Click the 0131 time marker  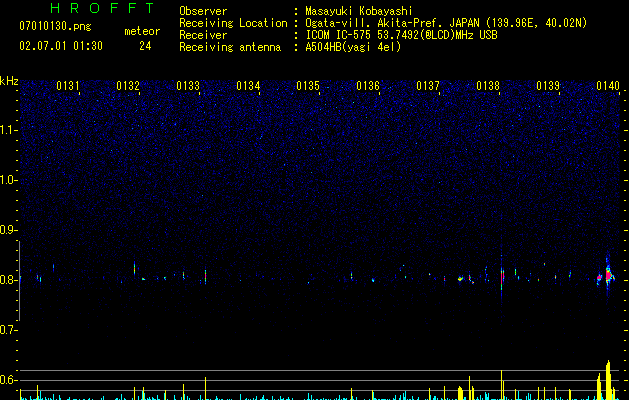tap(68, 85)
